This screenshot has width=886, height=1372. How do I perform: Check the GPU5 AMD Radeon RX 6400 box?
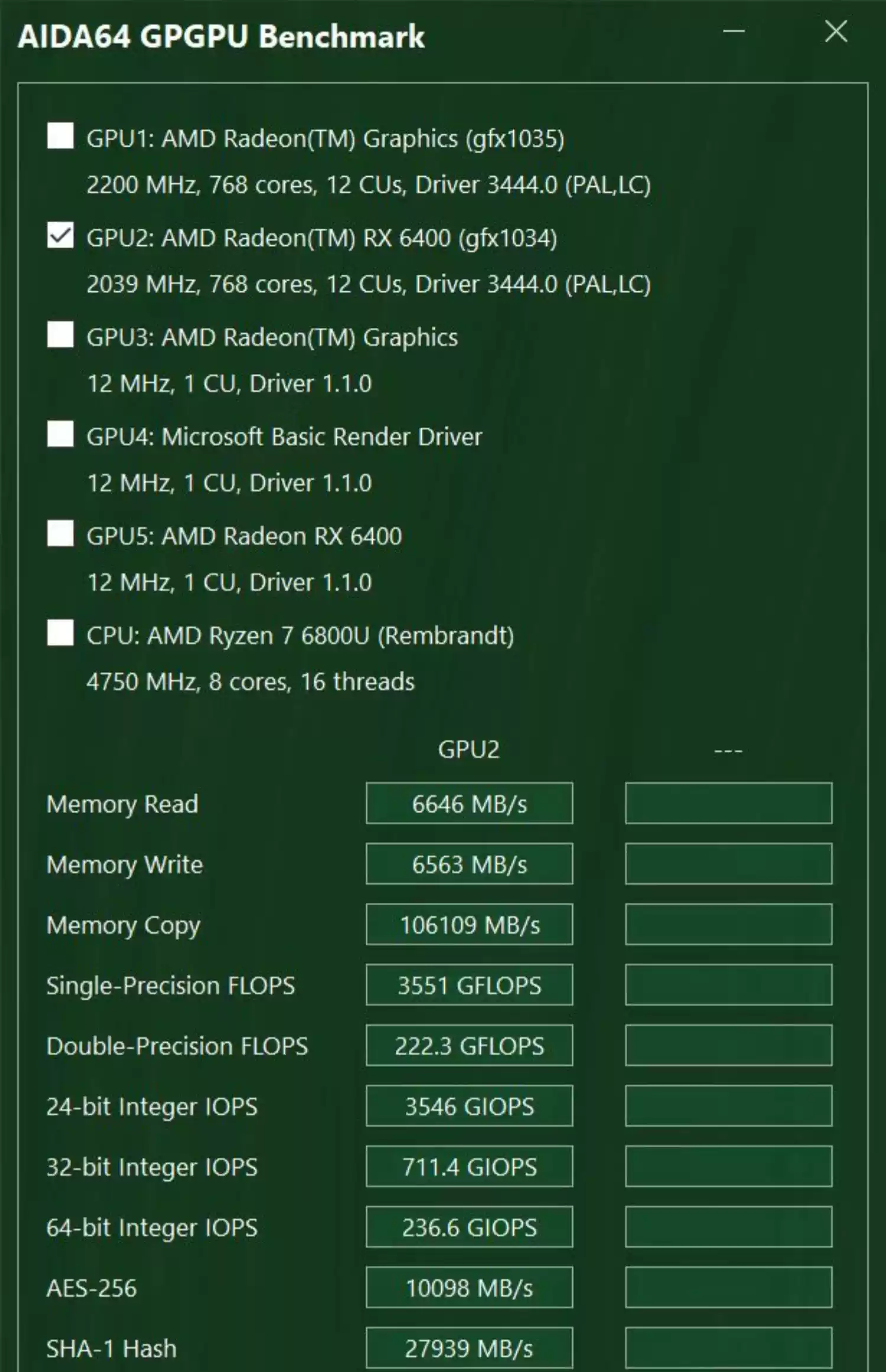point(60,534)
